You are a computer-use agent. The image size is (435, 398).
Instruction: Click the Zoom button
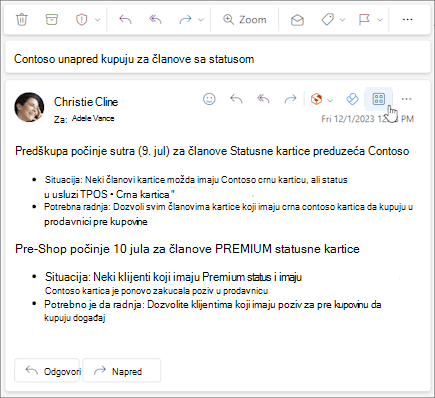[x=245, y=20]
